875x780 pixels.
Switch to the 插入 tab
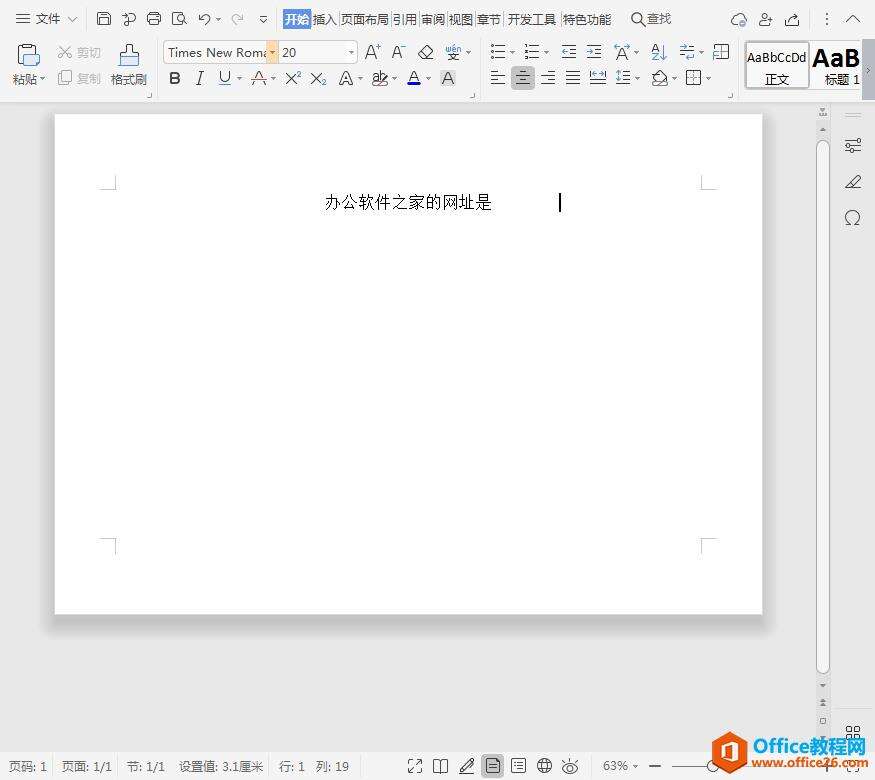pyautogui.click(x=324, y=20)
